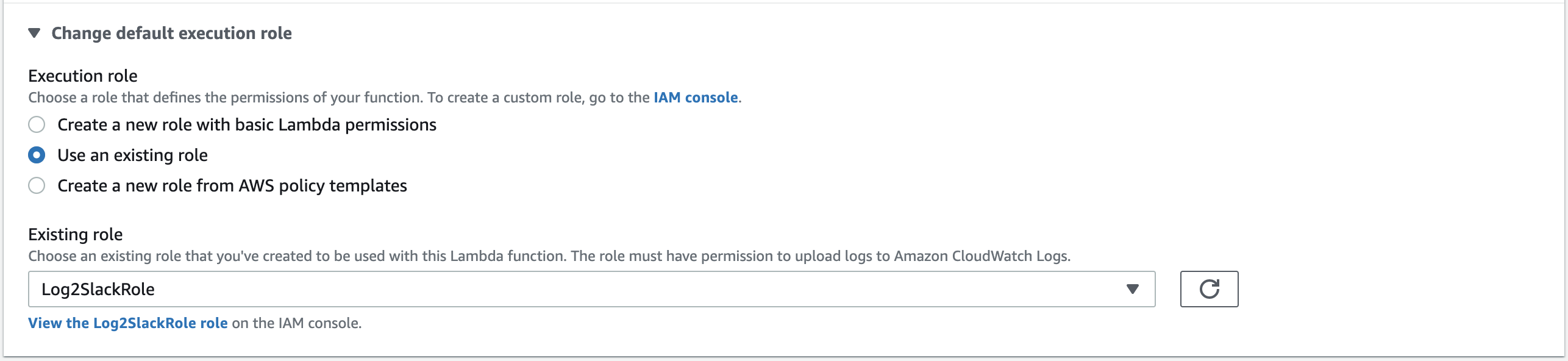
Task: Choose the AWS policy templates radio button
Action: pyautogui.click(x=37, y=186)
